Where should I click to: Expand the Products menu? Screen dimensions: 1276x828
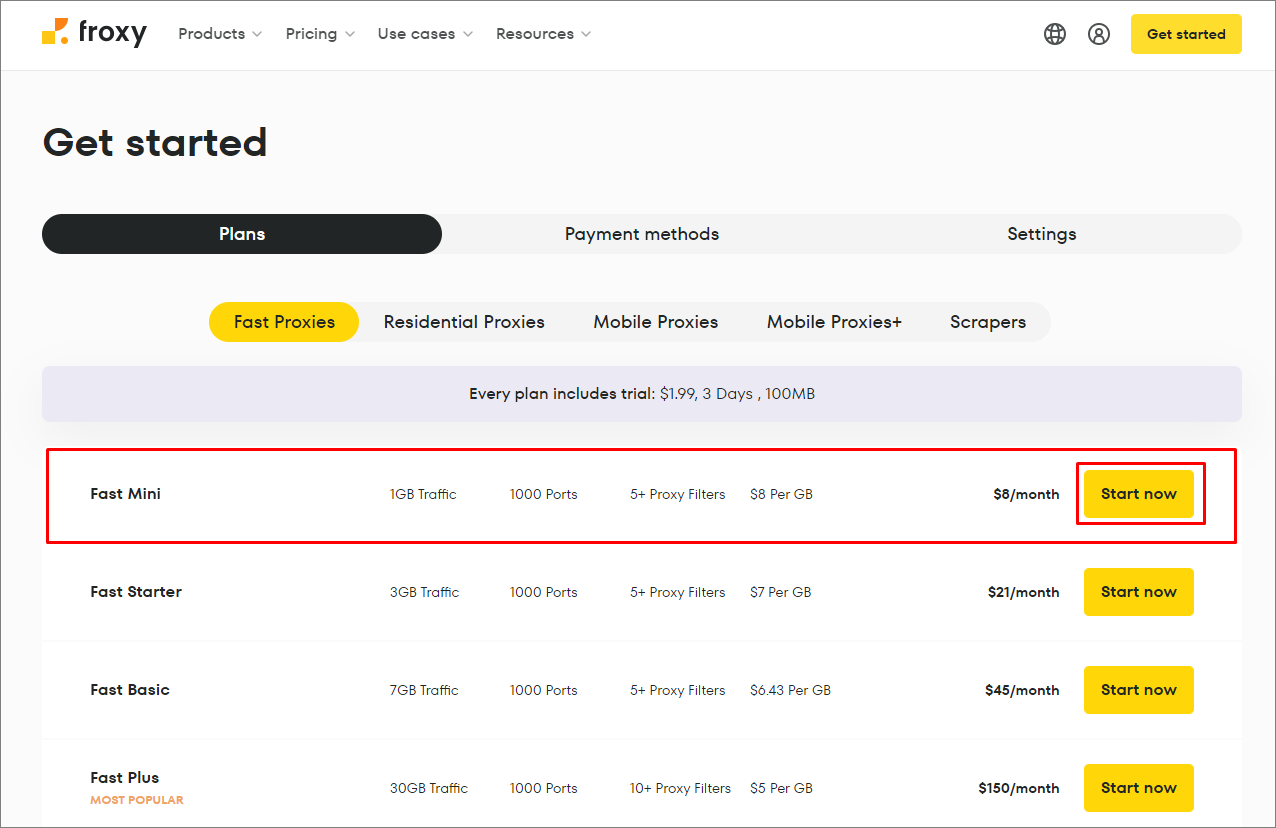219,33
